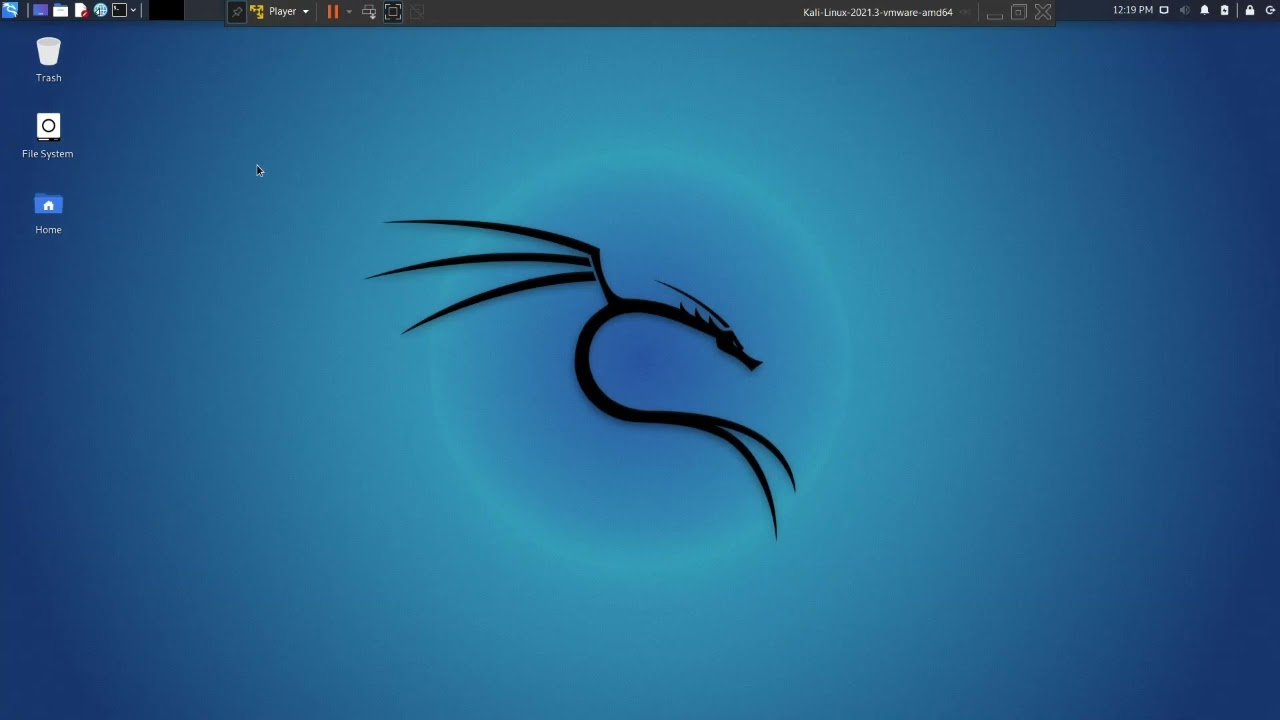1280x720 pixels.
Task: Open the web browser panel icon
Action: 100,11
